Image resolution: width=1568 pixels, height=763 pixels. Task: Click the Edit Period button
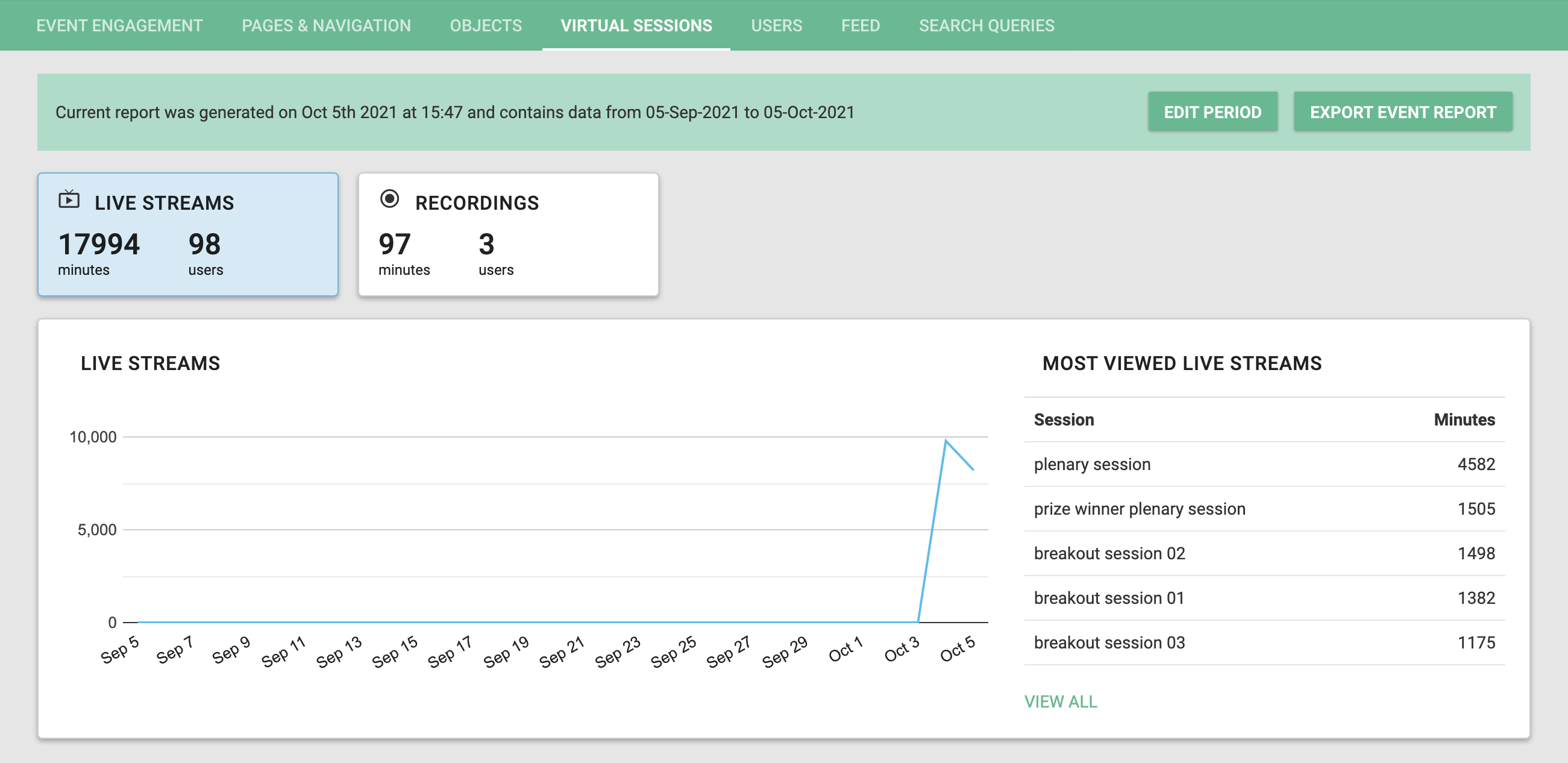[x=1212, y=112]
